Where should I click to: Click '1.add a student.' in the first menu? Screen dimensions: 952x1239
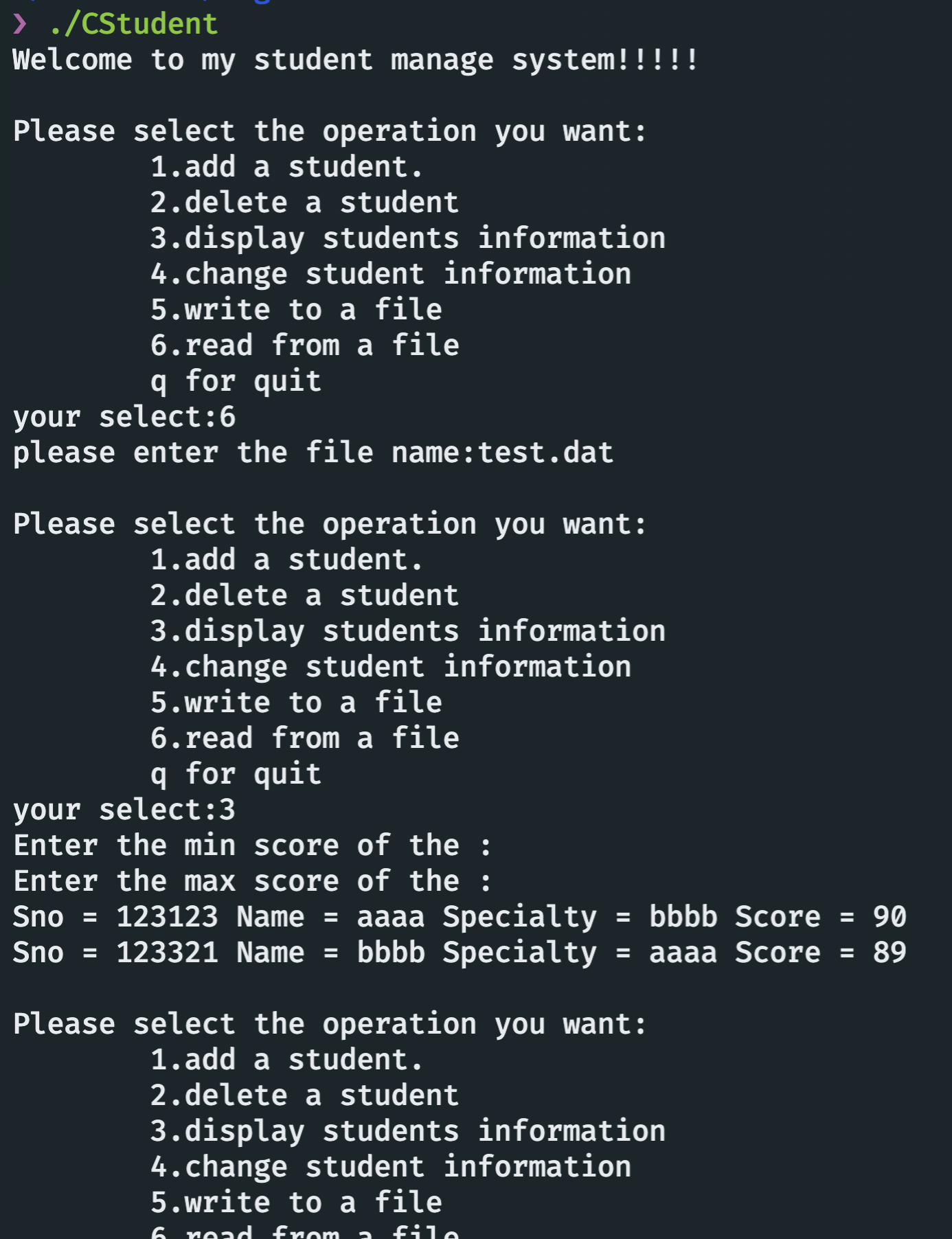(286, 167)
